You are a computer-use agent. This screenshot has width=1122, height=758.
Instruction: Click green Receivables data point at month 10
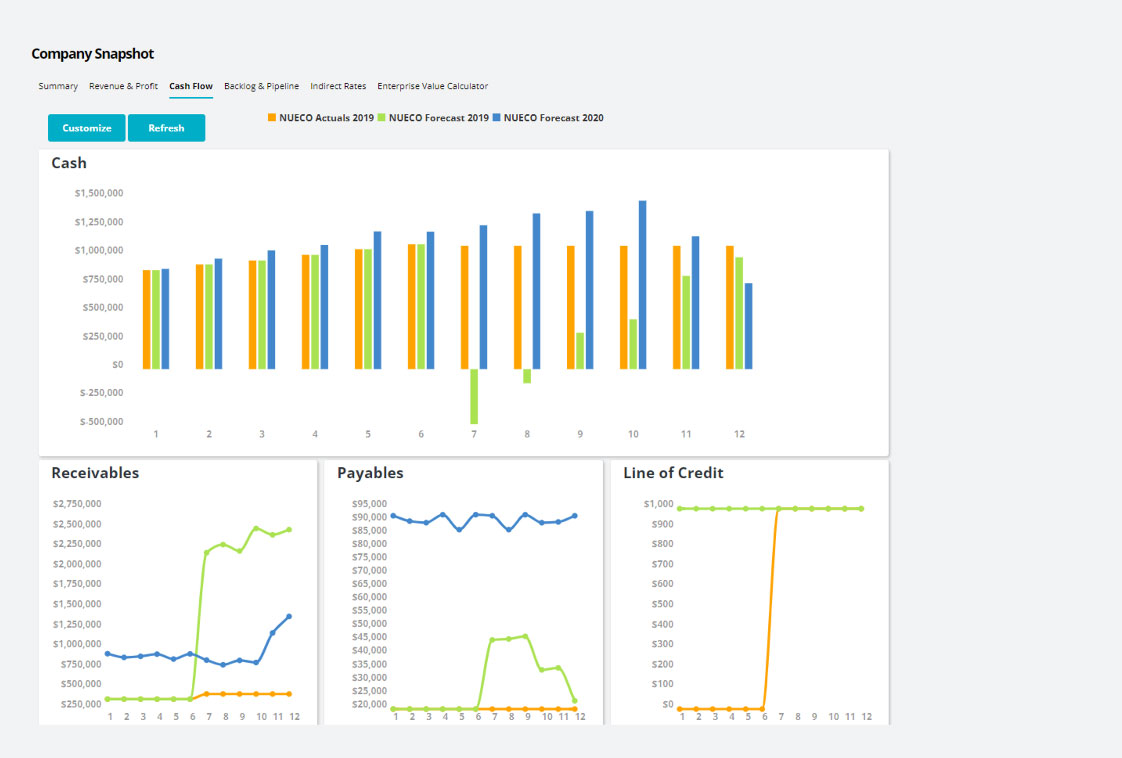pos(256,528)
